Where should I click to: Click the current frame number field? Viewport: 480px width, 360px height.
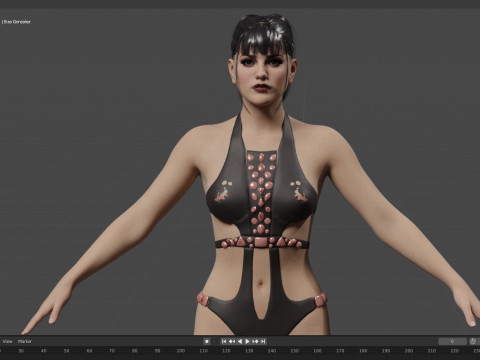[452, 341]
